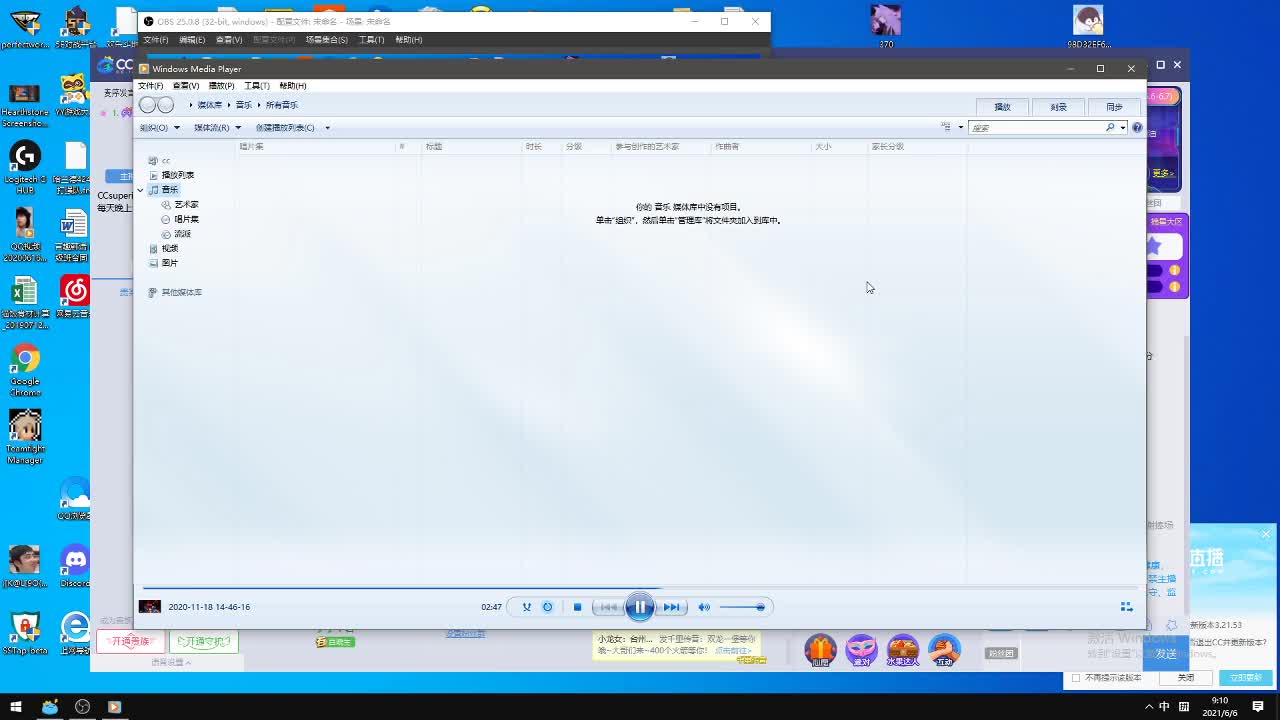Open 工具(T) menu in OBS window
The width and height of the screenshot is (1280, 720).
coord(371,40)
